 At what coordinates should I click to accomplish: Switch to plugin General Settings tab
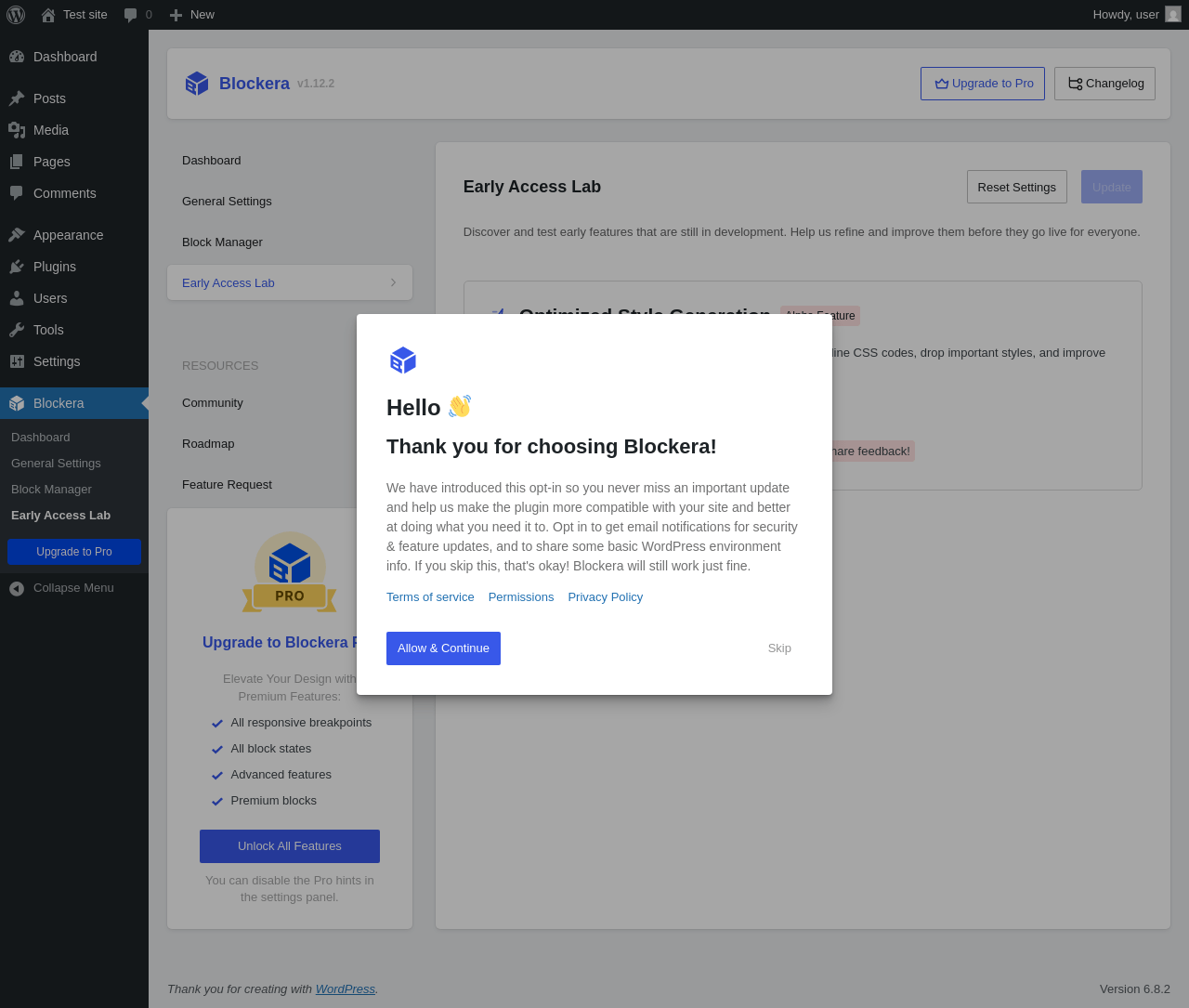290,202
